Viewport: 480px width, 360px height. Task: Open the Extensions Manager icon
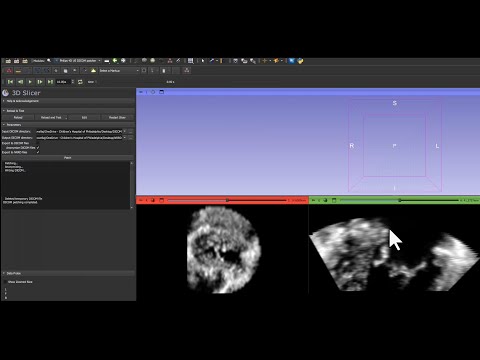[292, 61]
